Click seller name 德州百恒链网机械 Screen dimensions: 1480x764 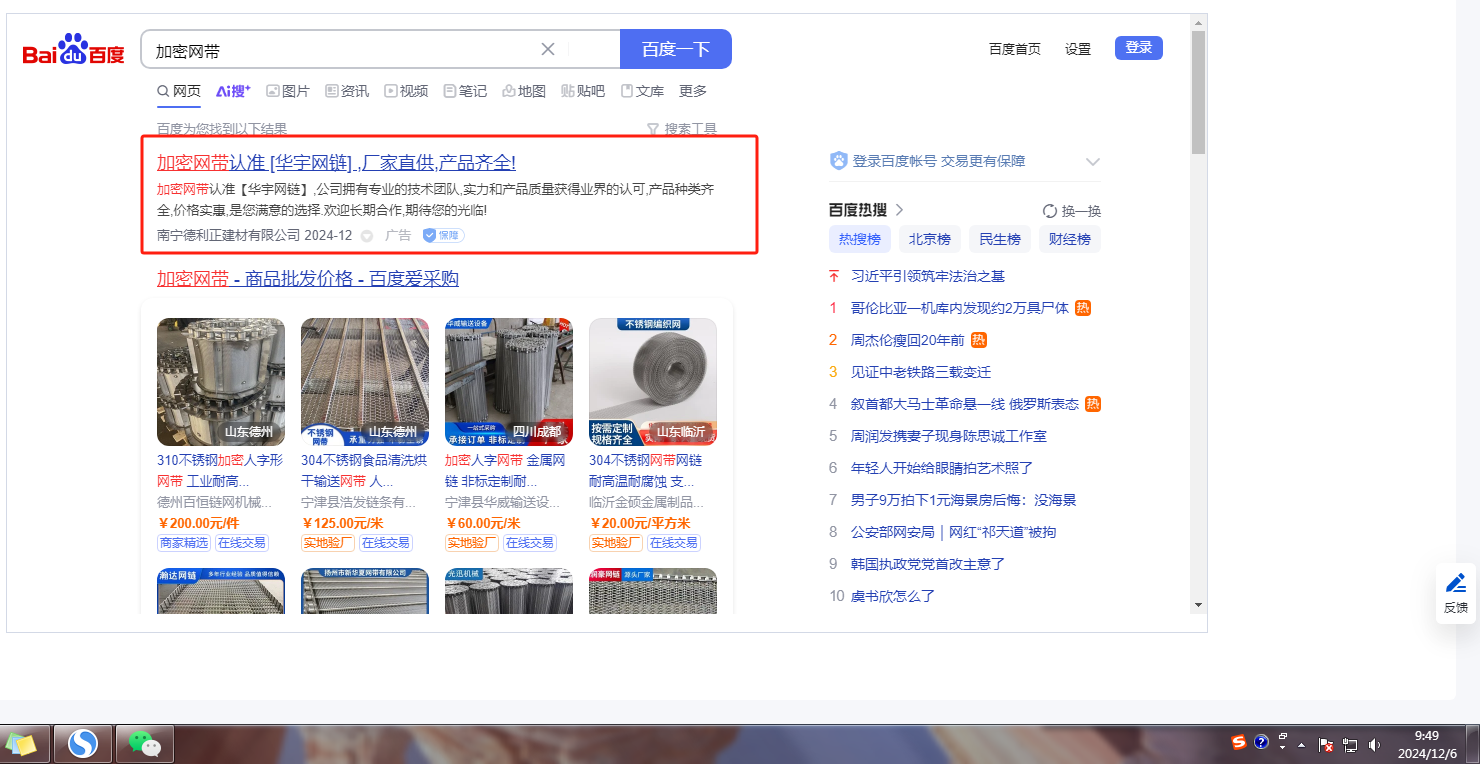pos(214,502)
